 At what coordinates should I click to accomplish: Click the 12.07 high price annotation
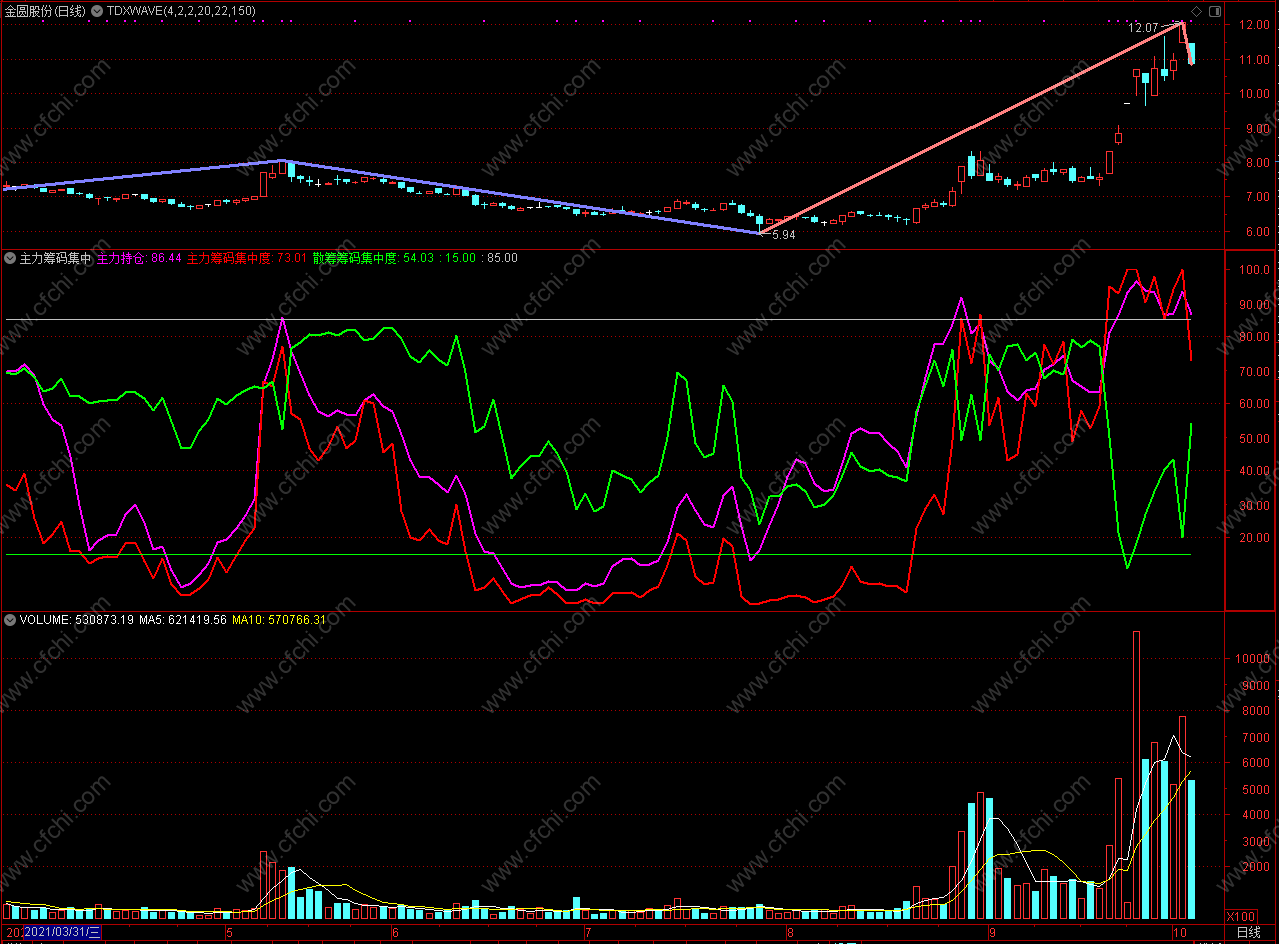[1144, 28]
